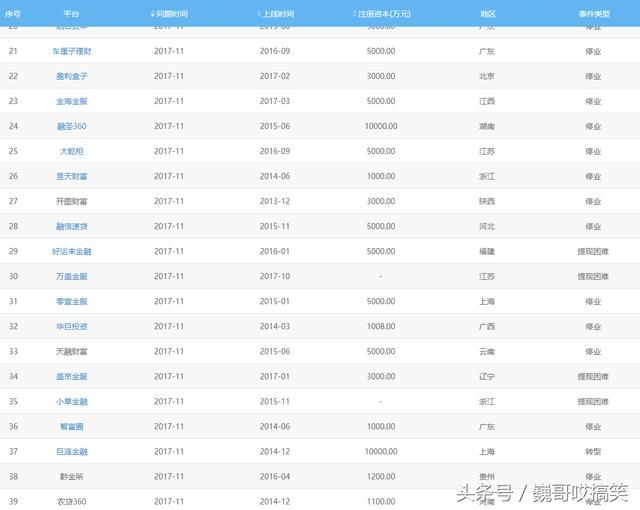Select the sequence number 36 cell
Image resolution: width=640 pixels, height=510 pixels.
coord(13,426)
